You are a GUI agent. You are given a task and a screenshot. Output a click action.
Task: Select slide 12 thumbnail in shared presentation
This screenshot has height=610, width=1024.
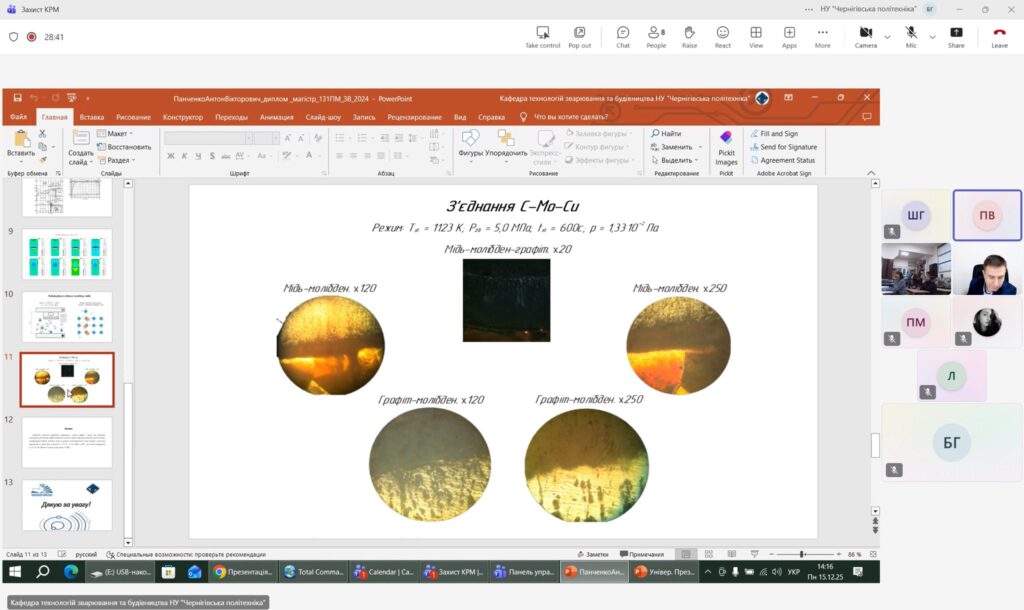(68, 442)
